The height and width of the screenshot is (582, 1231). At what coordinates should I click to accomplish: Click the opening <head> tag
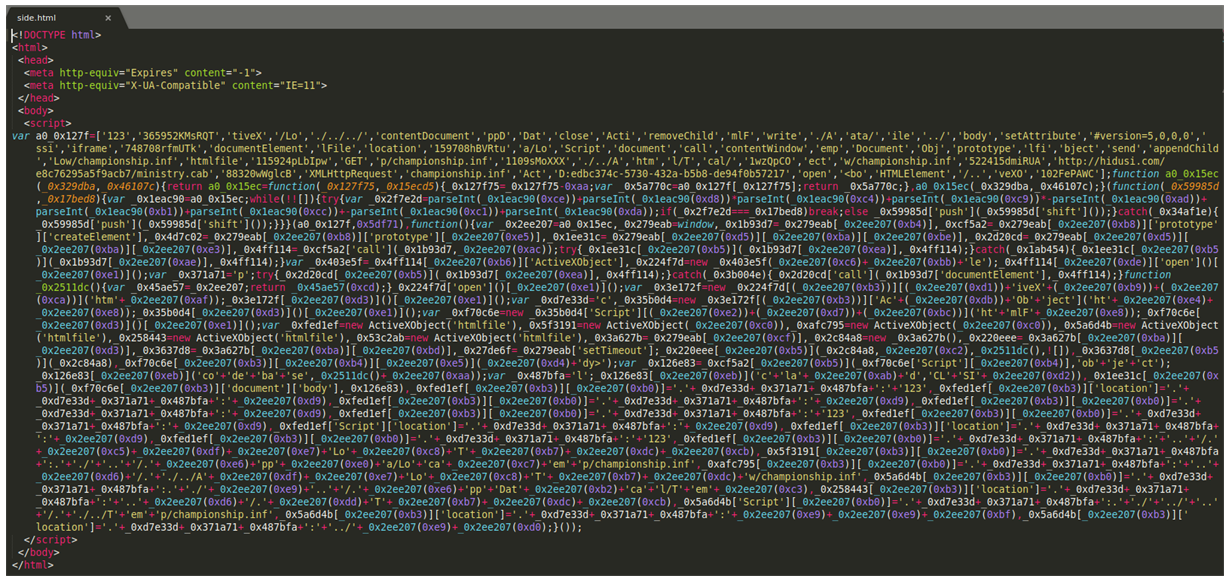(35, 59)
